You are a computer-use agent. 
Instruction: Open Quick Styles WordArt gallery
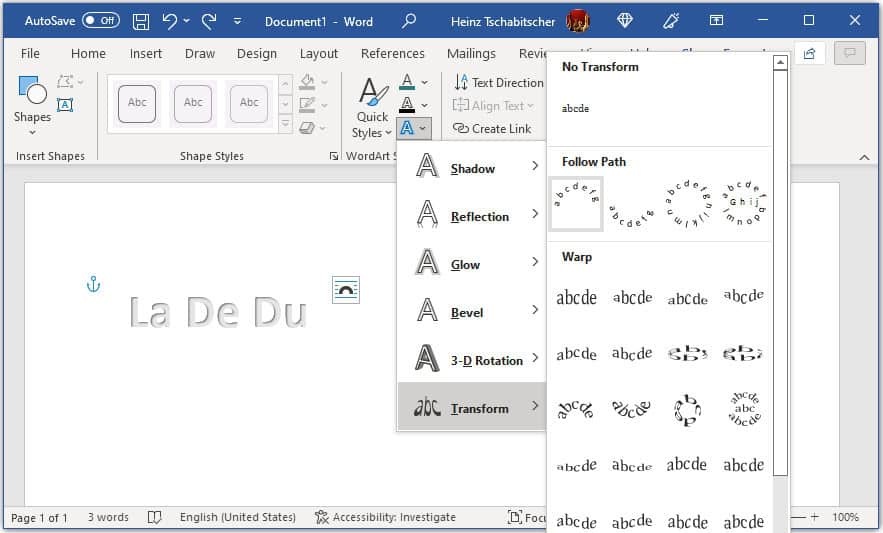coord(372,107)
